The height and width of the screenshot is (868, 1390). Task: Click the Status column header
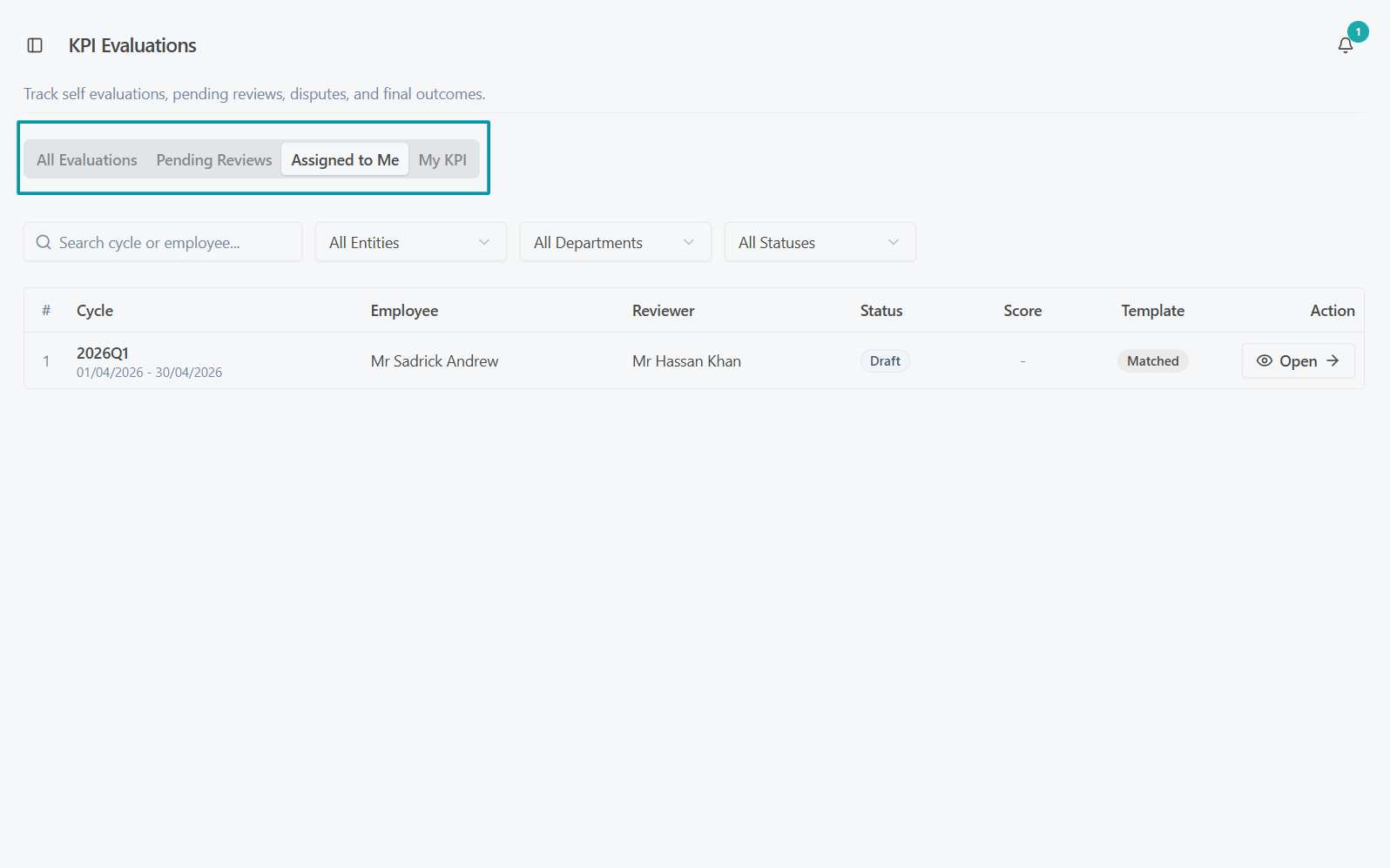[881, 311]
